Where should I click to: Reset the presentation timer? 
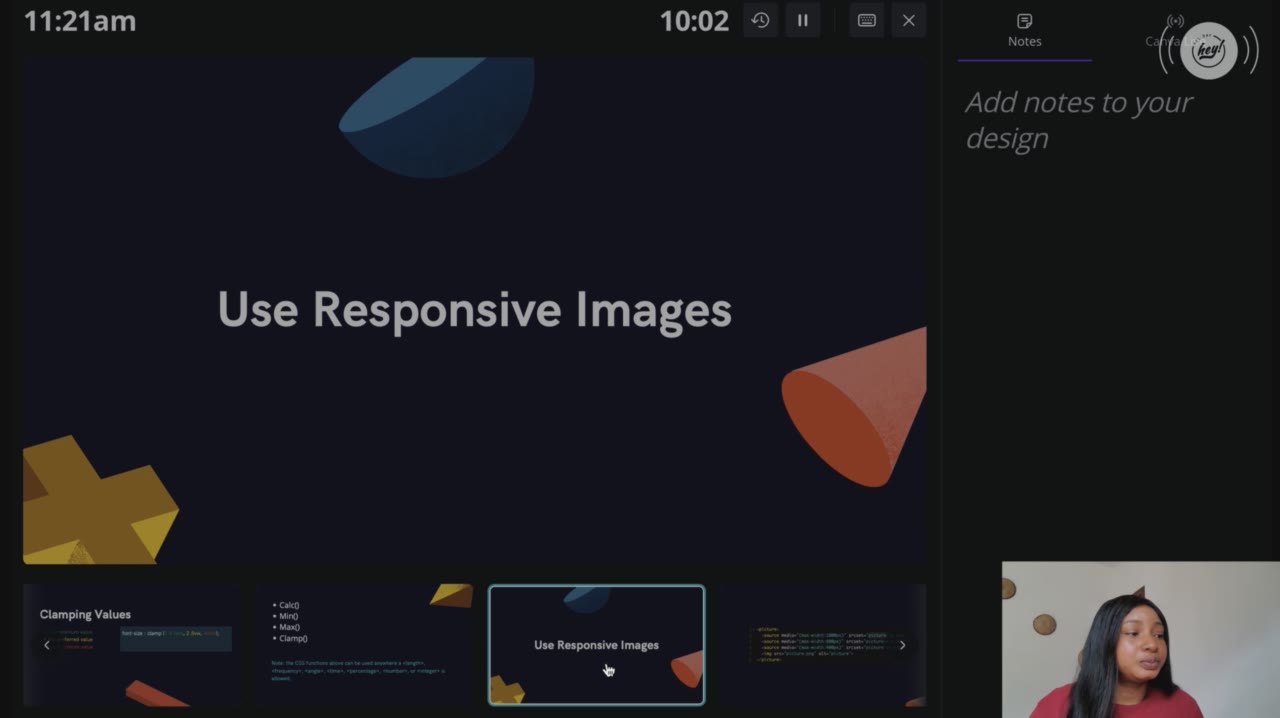pos(760,20)
